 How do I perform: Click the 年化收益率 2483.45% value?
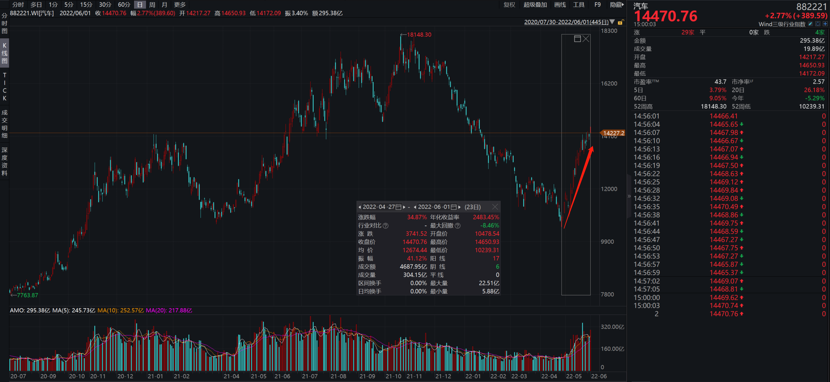coord(486,217)
